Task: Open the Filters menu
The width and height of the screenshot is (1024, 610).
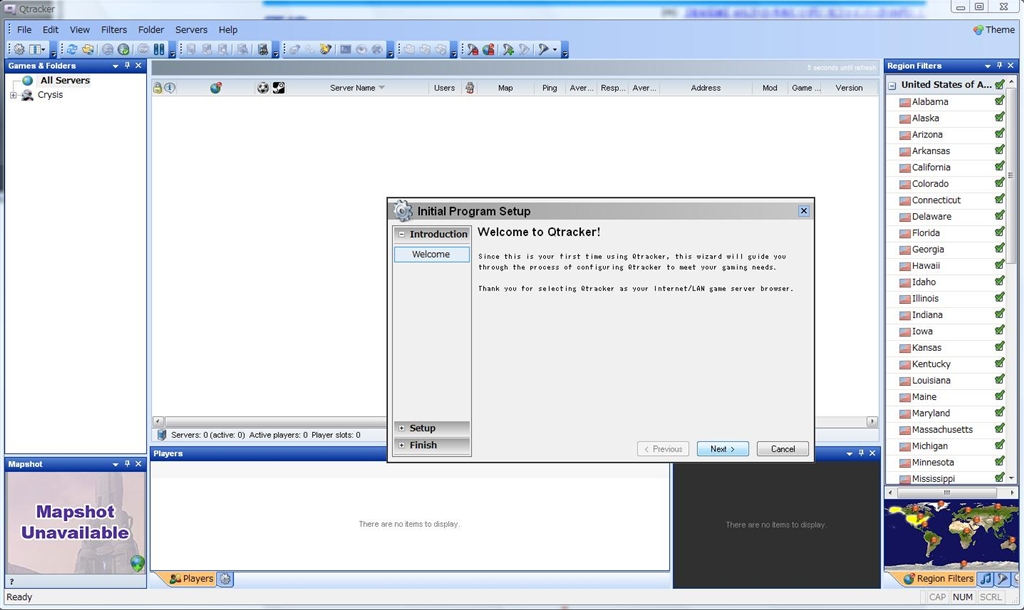Action: (114, 30)
